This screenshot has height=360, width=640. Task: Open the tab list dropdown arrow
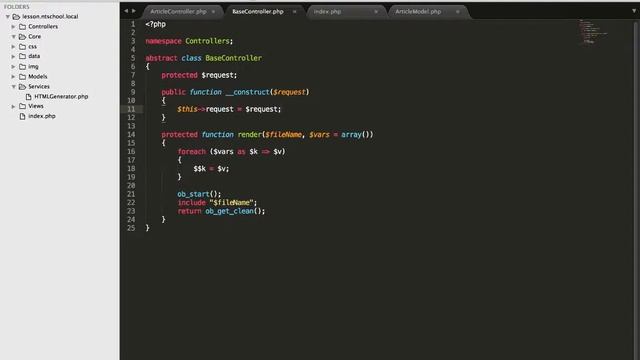point(634,11)
